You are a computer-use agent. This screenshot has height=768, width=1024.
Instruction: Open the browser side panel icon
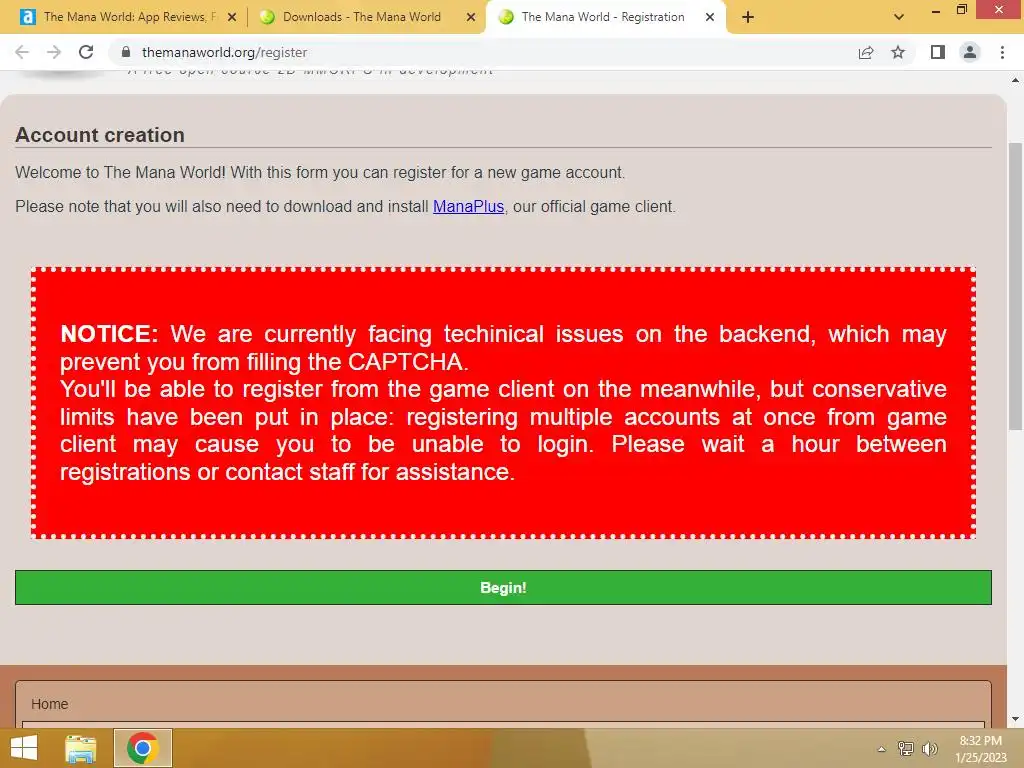point(938,52)
